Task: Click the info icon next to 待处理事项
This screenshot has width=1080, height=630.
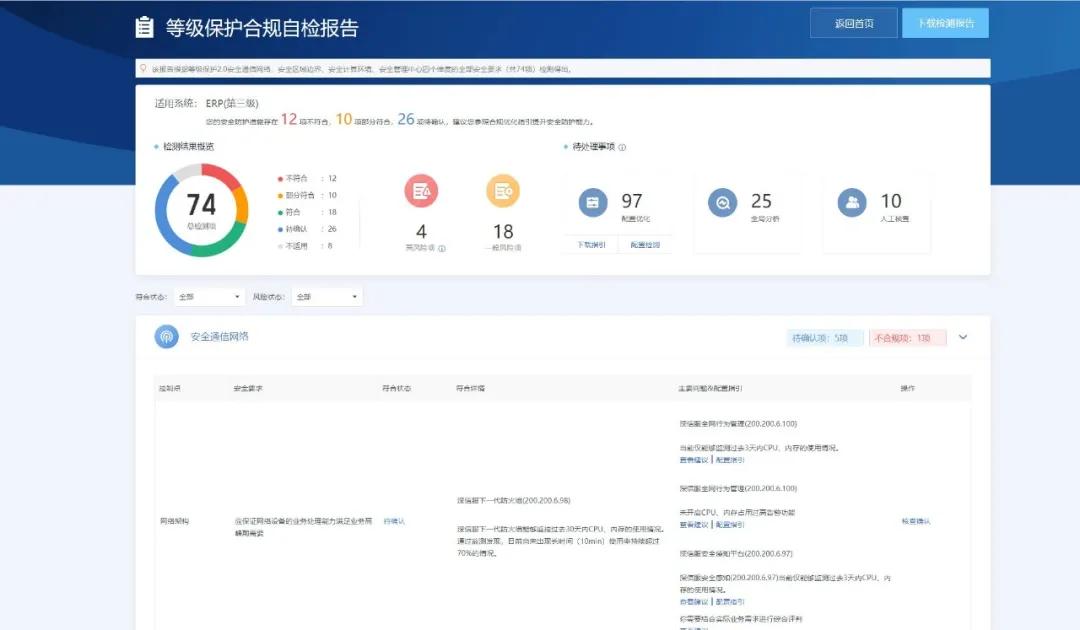Action: (622, 147)
